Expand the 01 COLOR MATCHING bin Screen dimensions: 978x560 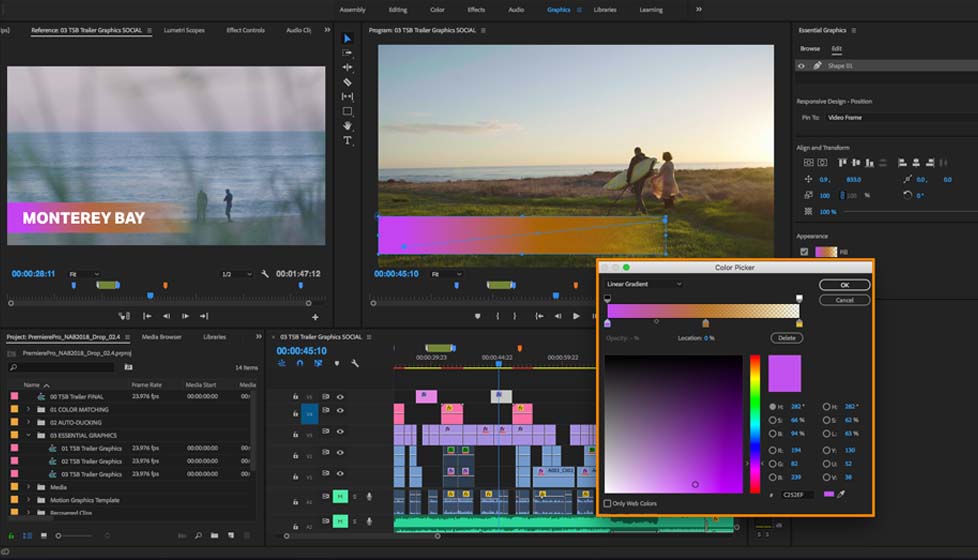28,410
